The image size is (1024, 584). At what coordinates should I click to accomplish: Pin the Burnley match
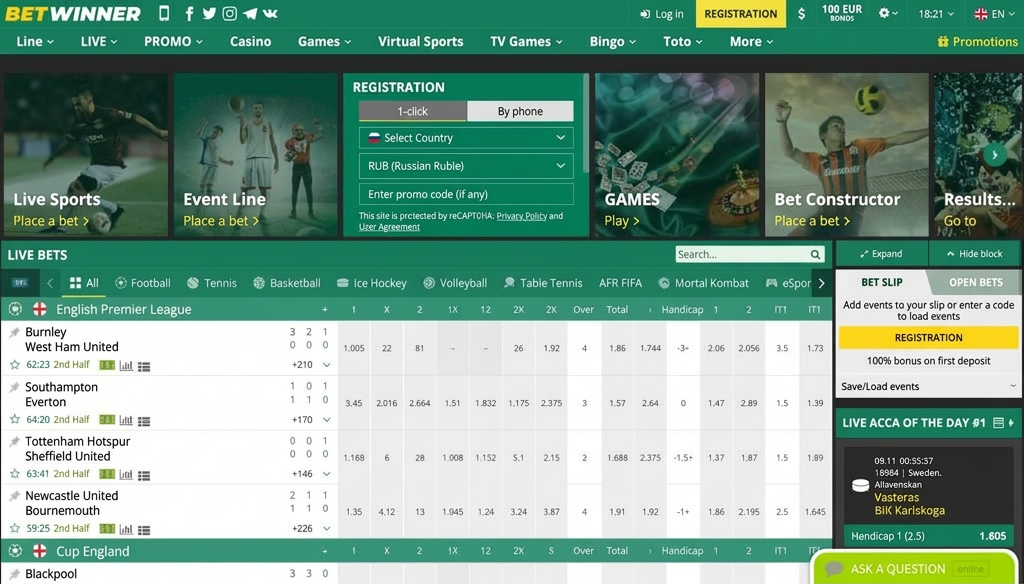pyautogui.click(x=14, y=333)
